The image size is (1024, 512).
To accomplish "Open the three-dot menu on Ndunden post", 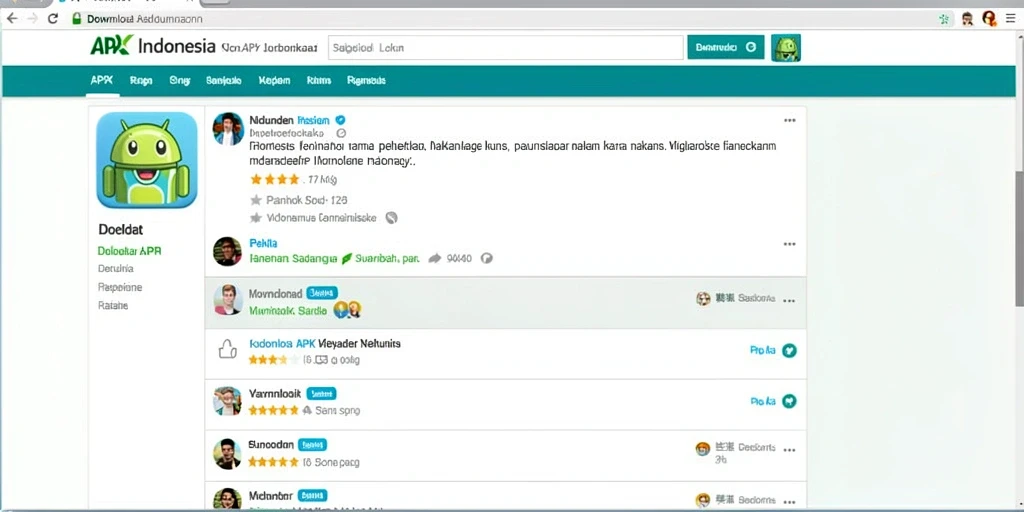I will coord(790,120).
